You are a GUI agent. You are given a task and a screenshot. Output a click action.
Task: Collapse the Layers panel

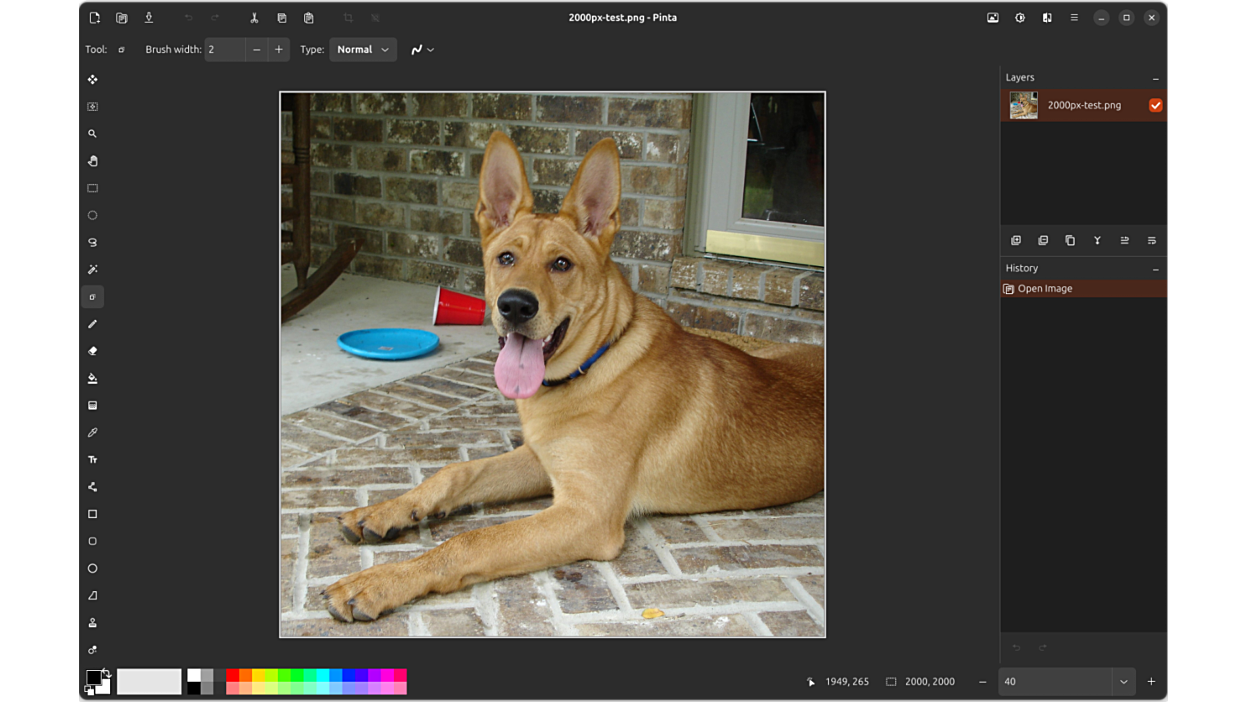click(x=1155, y=78)
